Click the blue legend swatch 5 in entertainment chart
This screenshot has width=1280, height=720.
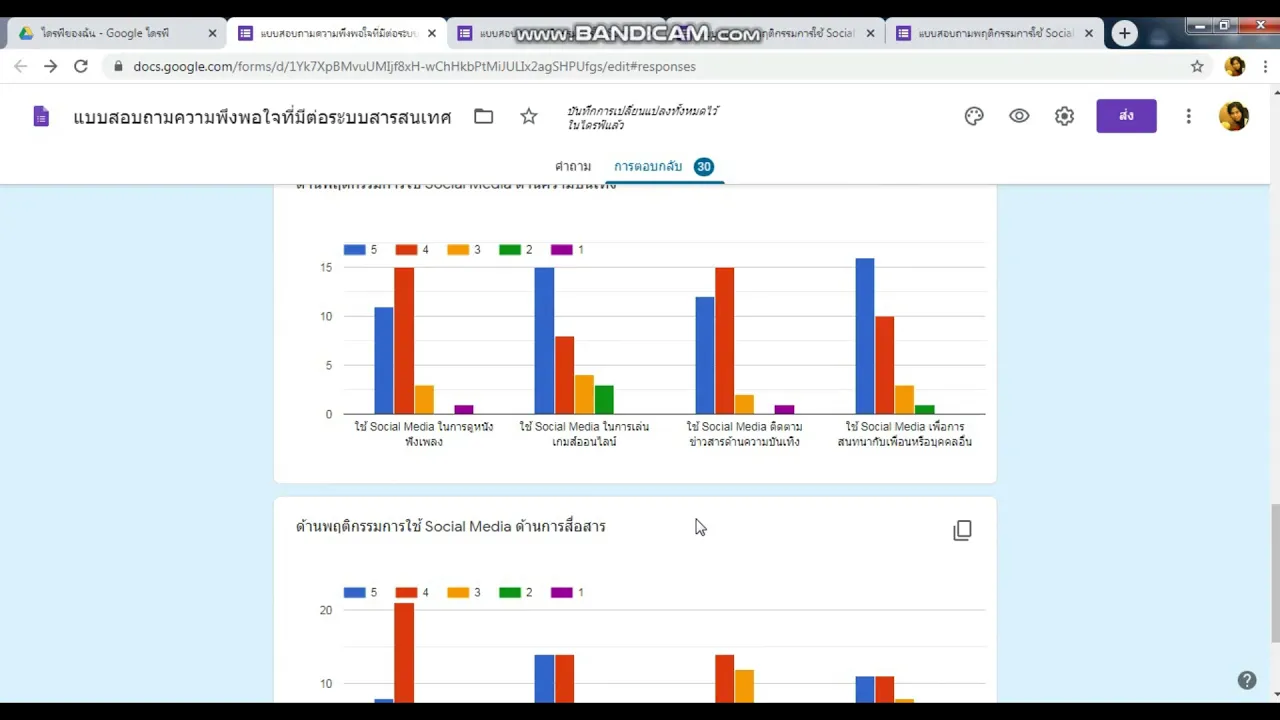tap(354, 250)
